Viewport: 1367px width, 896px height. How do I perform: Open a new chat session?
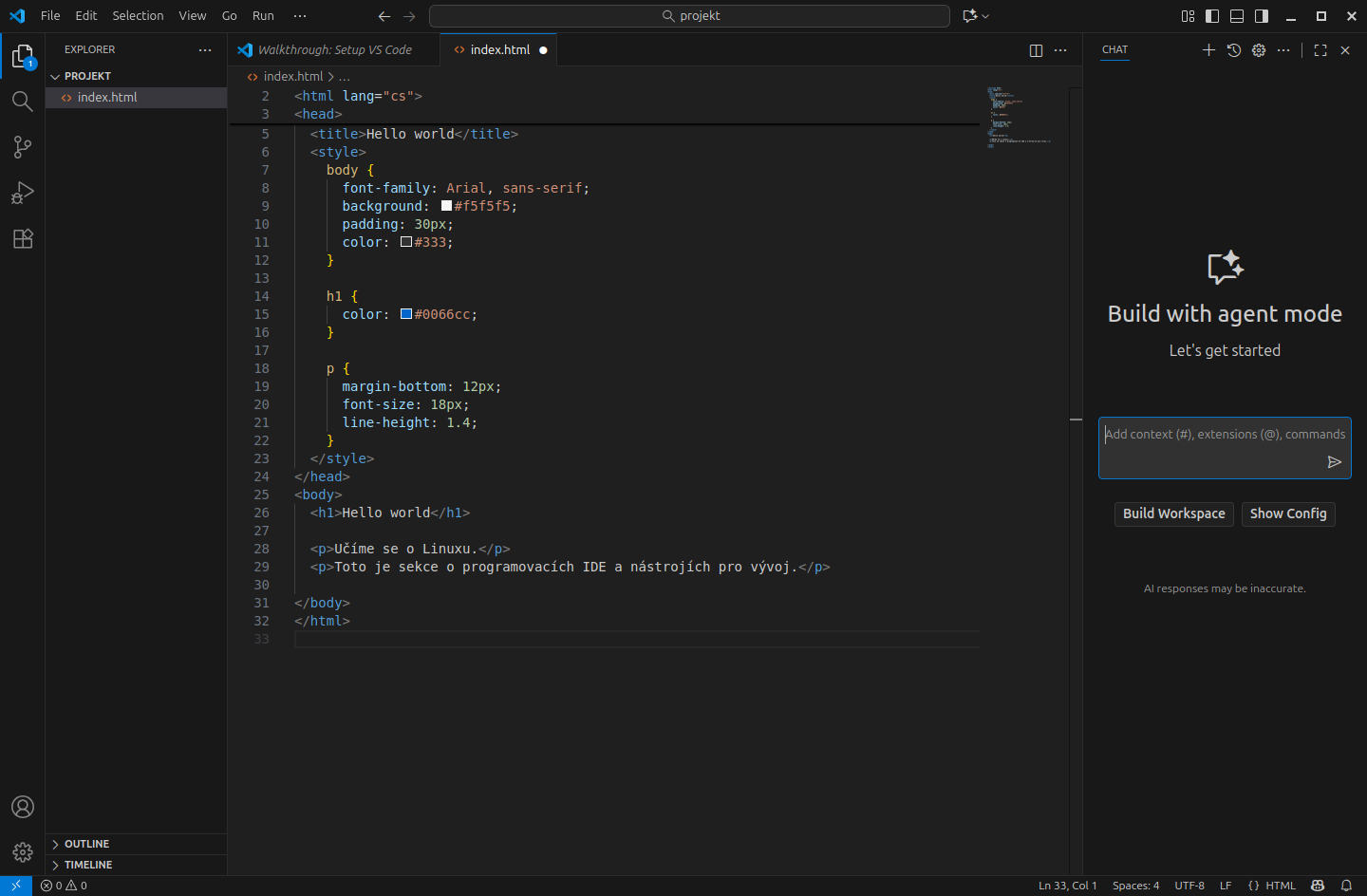point(1208,50)
